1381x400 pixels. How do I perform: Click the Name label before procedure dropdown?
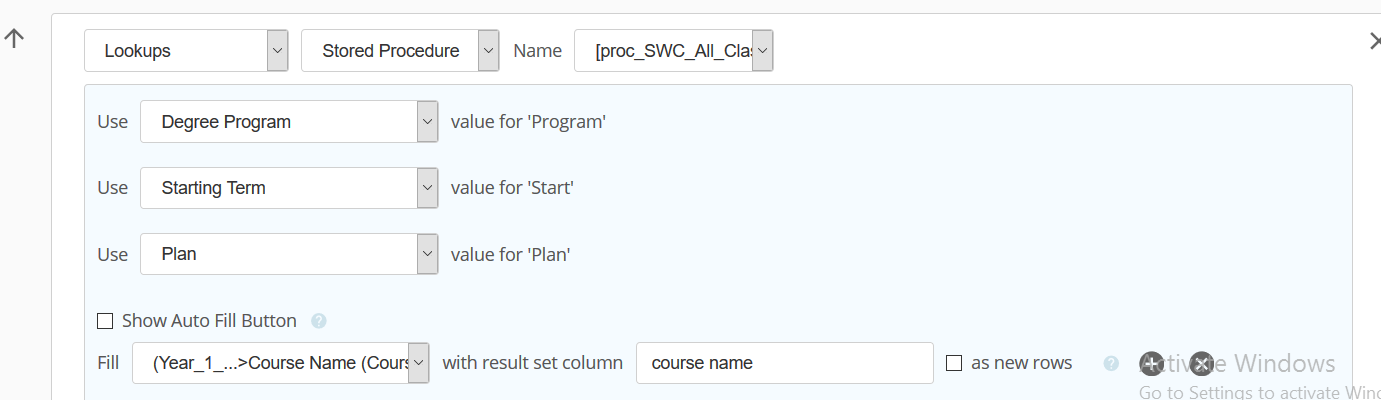click(538, 51)
